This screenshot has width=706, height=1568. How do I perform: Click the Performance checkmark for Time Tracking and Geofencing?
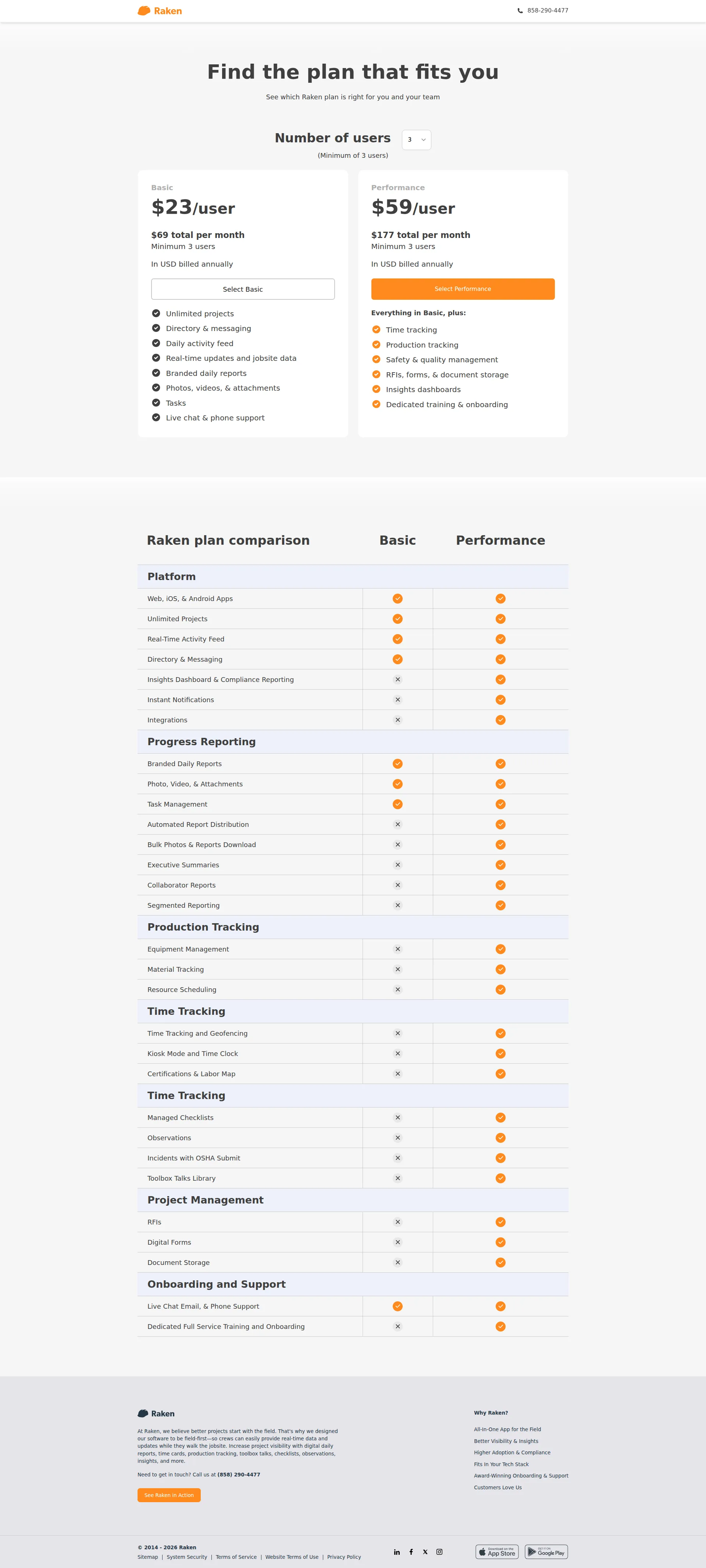tap(500, 1033)
